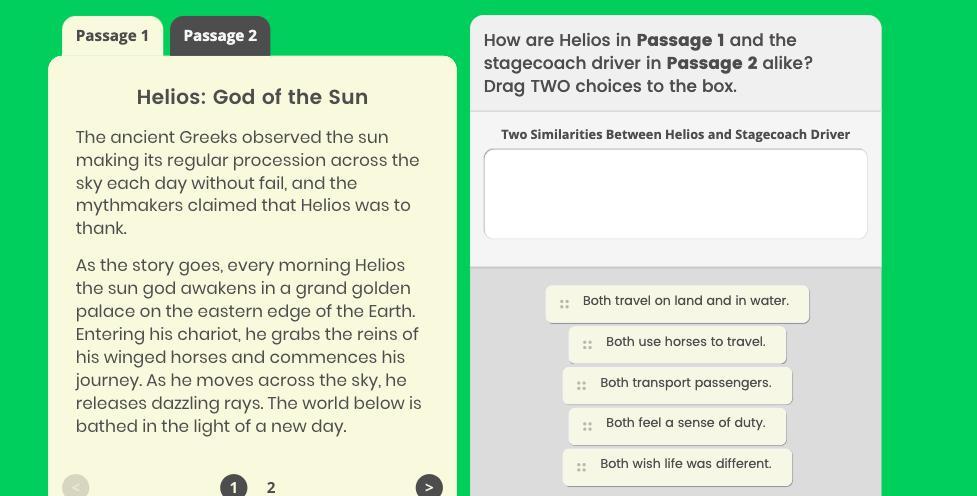Viewport: 977px width, 496px height.
Task: Select 'Both use horses to travel' choice
Action: click(686, 342)
